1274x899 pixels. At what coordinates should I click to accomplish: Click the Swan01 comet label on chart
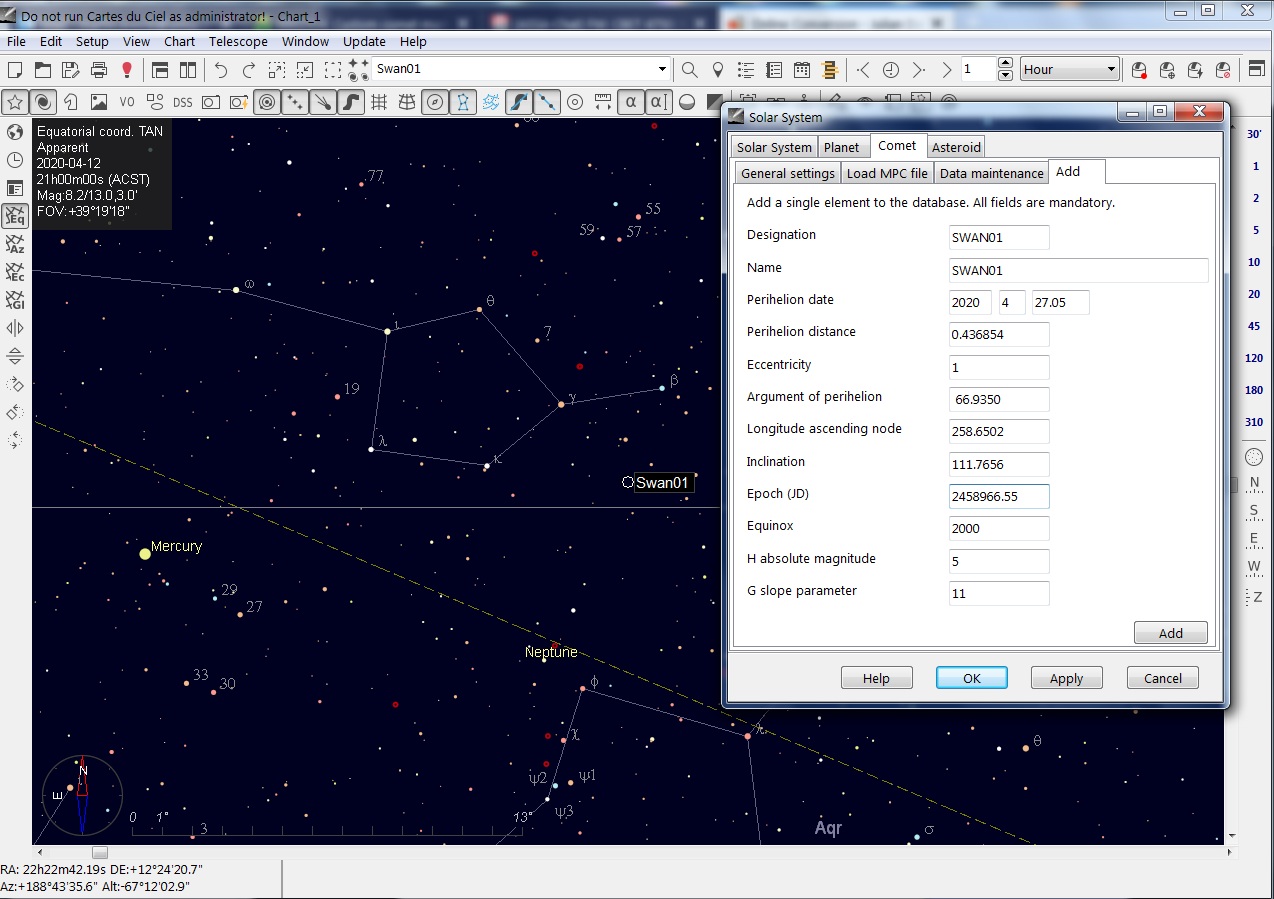tap(663, 483)
